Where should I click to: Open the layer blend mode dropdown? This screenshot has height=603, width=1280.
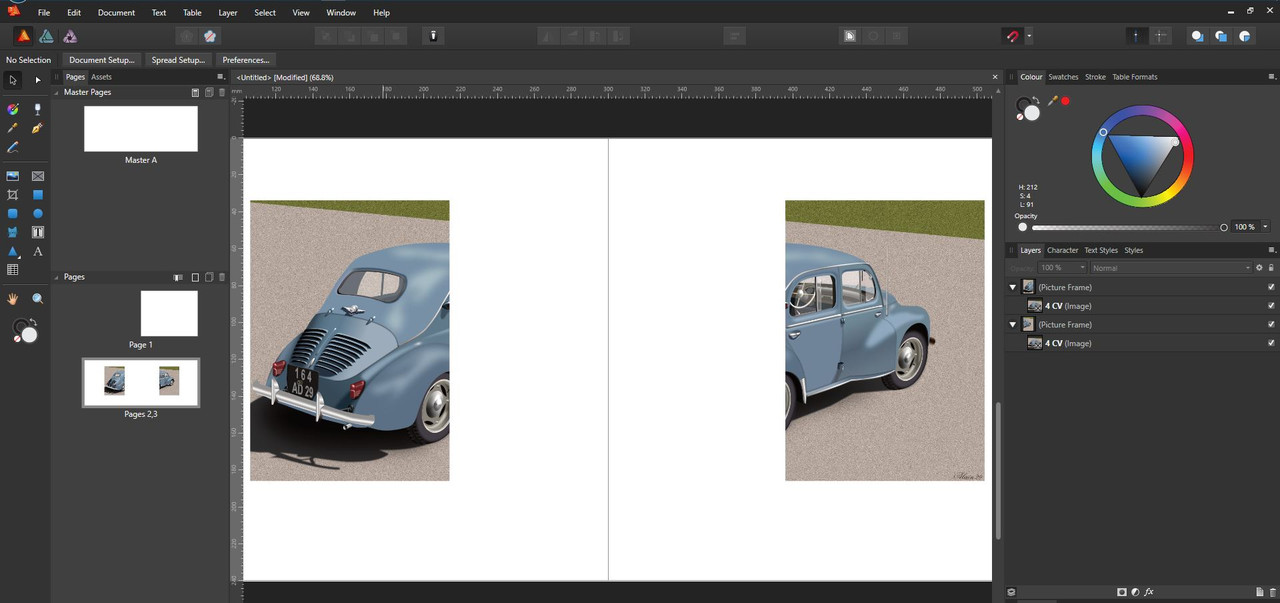pyautogui.click(x=1170, y=268)
